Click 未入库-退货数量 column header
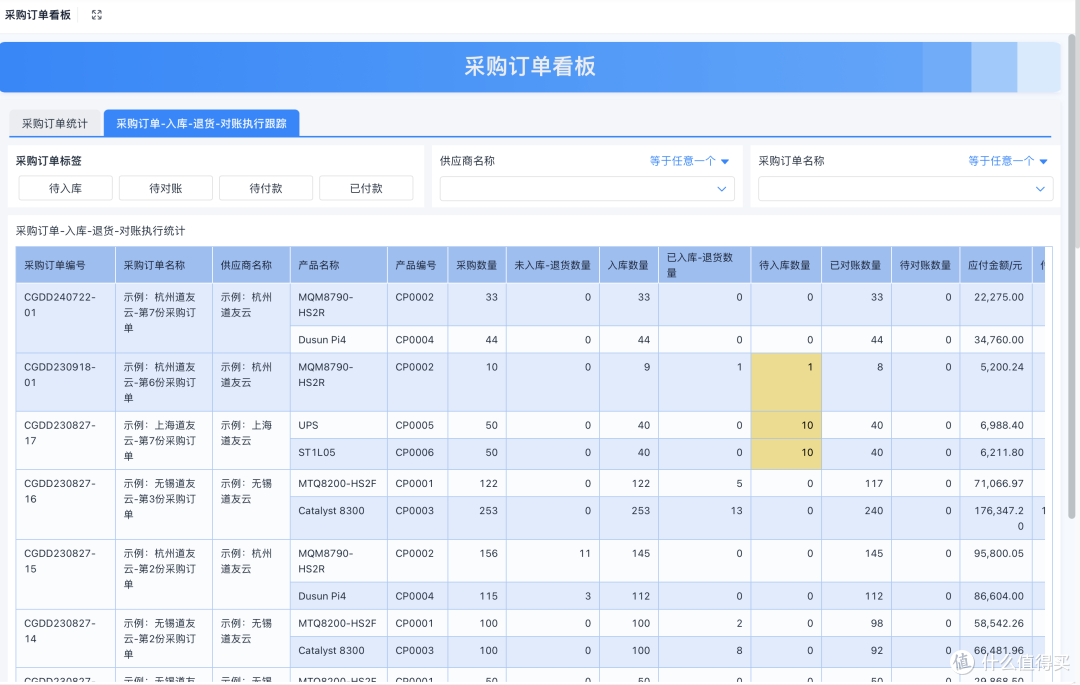Screen dimensions: 1080x685 552,265
